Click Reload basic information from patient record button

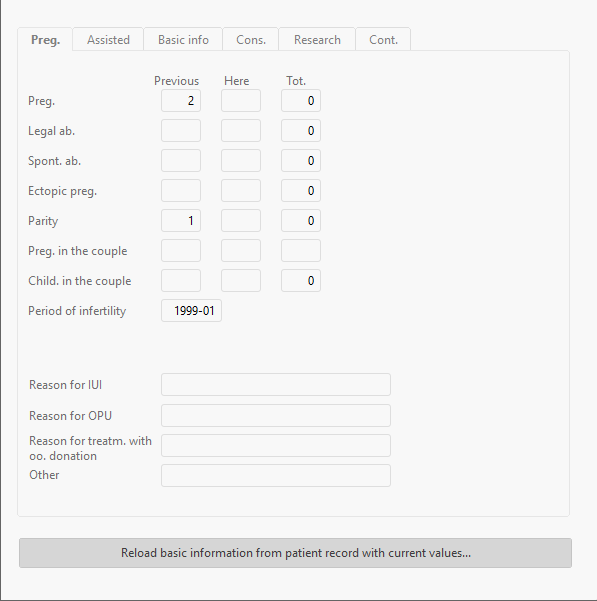295,553
